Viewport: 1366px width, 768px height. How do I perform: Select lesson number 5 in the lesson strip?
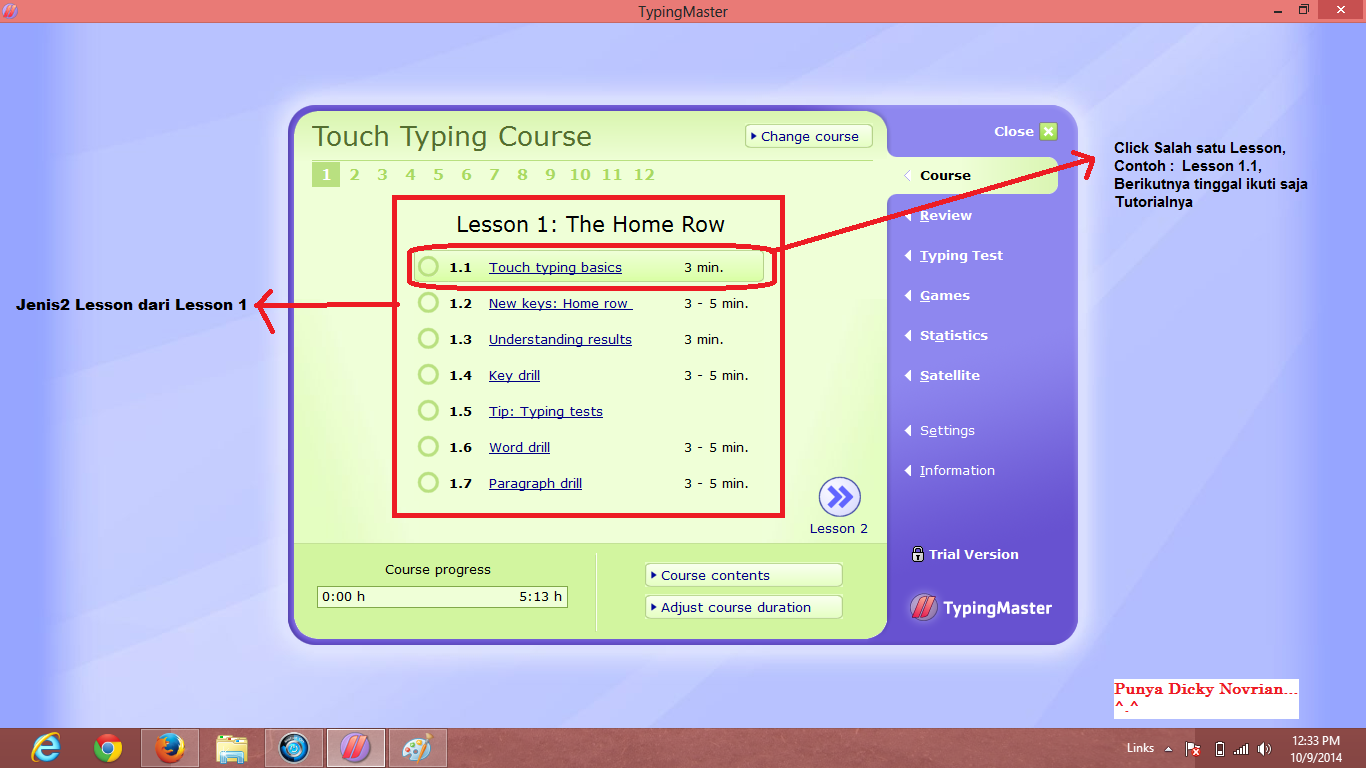437,174
